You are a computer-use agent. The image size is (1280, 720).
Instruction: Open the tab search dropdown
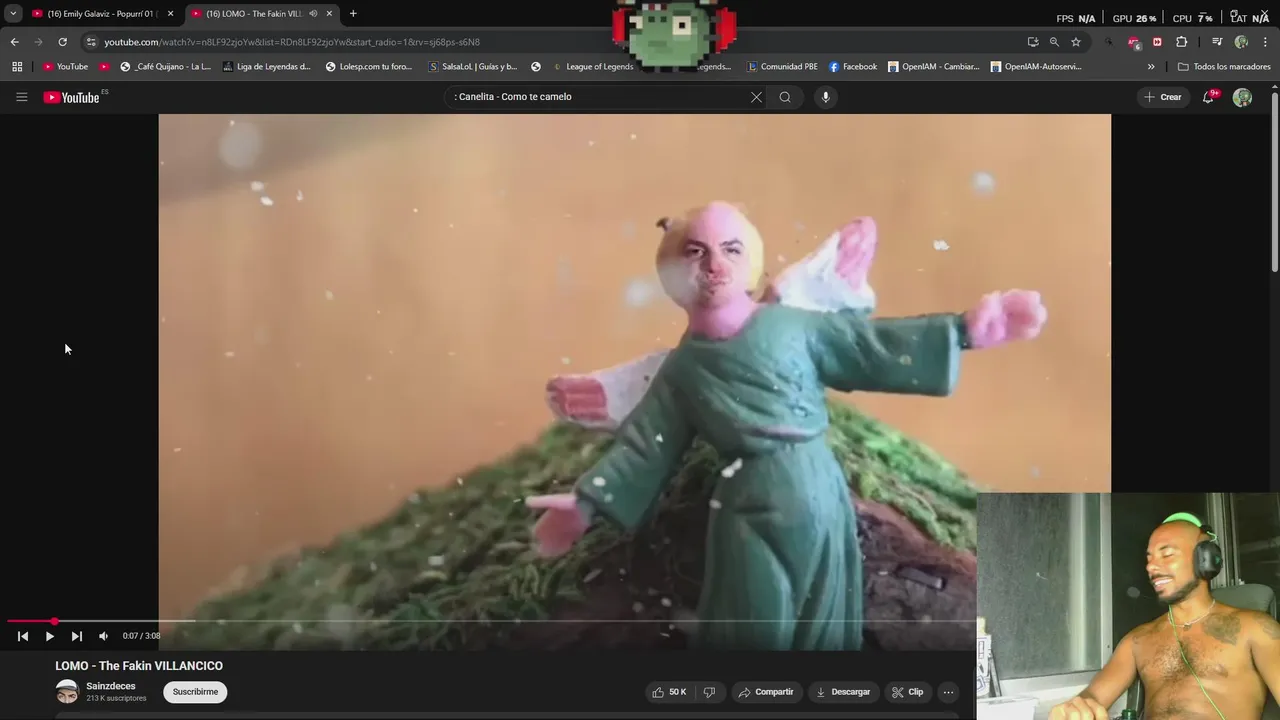13,14
